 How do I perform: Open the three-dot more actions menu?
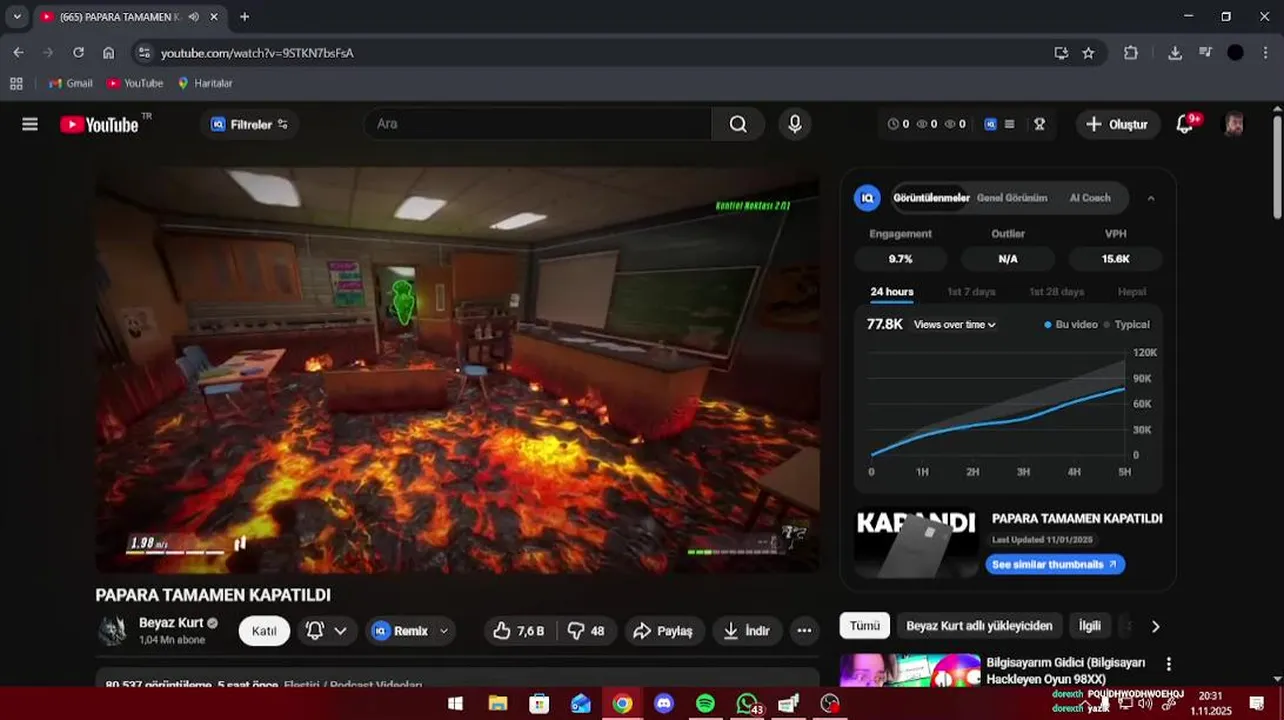coord(804,631)
